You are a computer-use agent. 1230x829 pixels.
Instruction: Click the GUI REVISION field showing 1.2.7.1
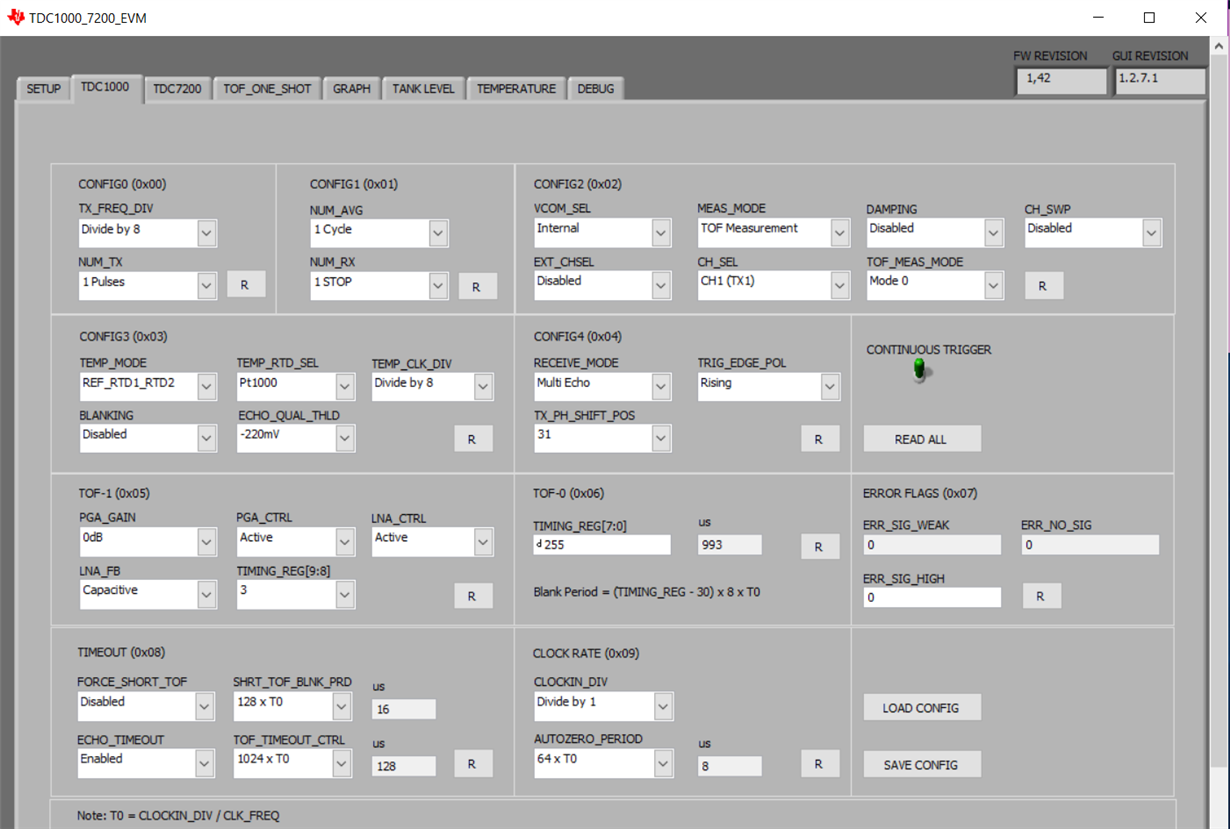(1160, 81)
